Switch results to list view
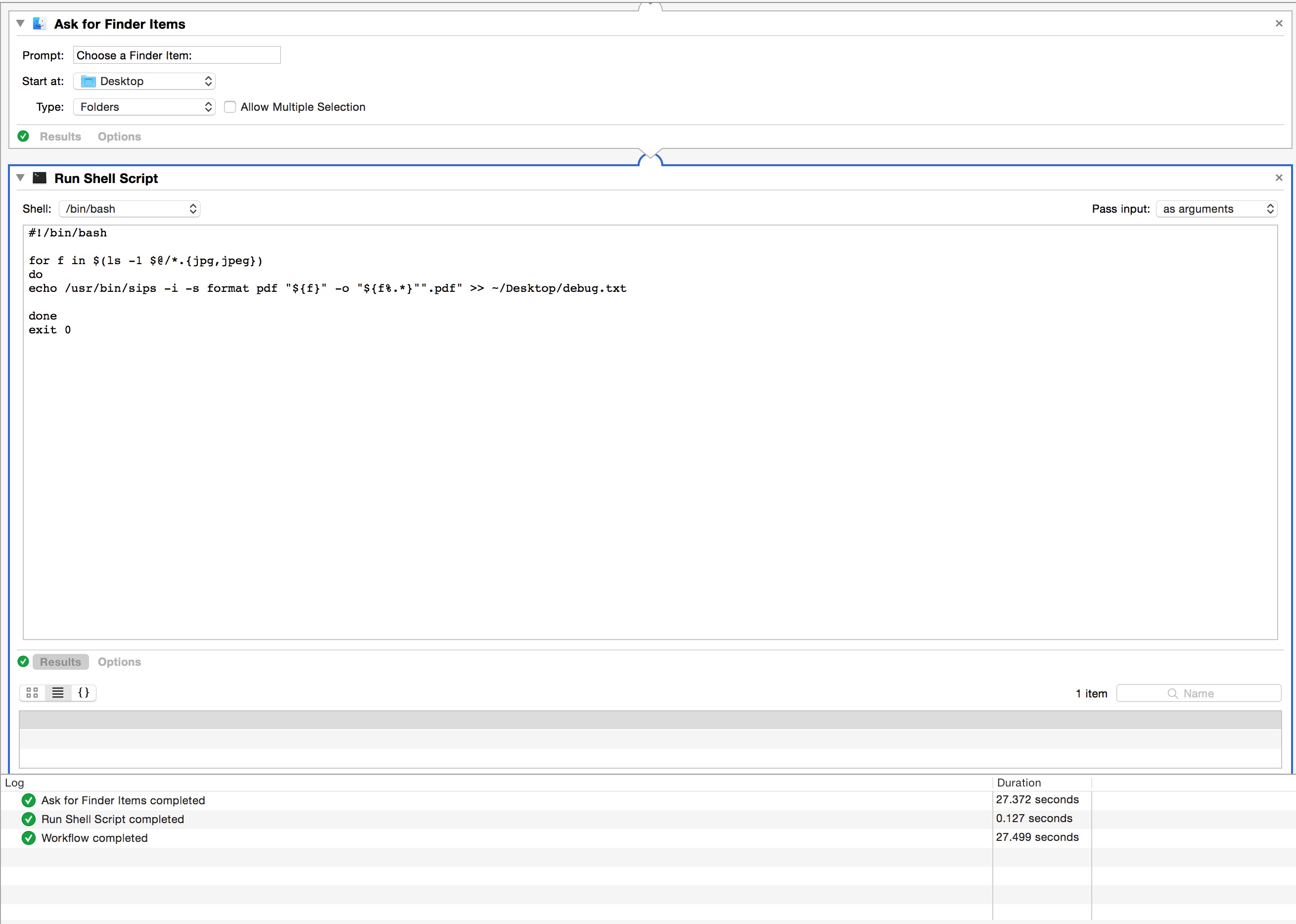This screenshot has height=924, width=1296. pos(58,693)
